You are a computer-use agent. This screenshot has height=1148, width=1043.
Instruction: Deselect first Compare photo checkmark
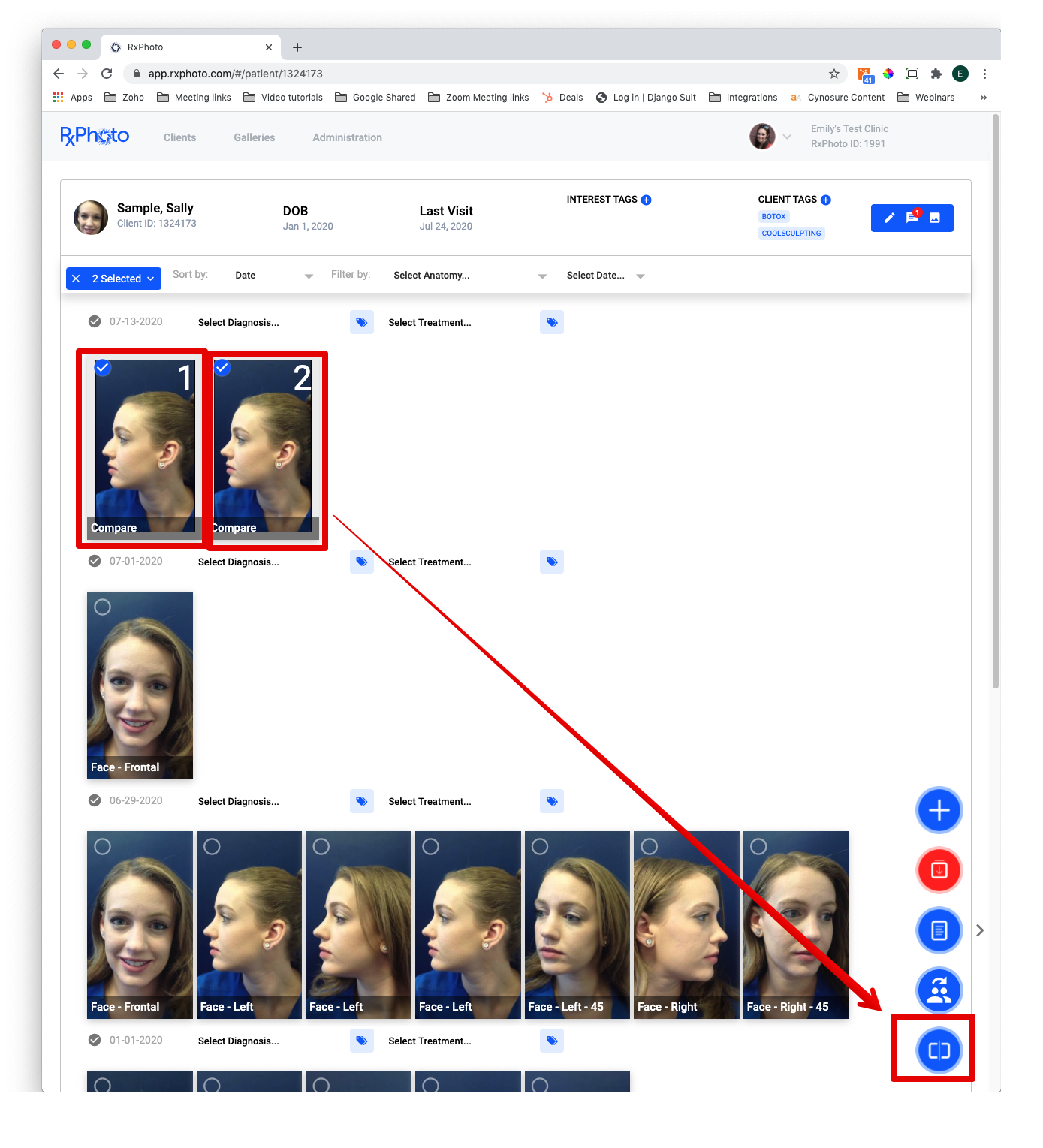pos(103,368)
